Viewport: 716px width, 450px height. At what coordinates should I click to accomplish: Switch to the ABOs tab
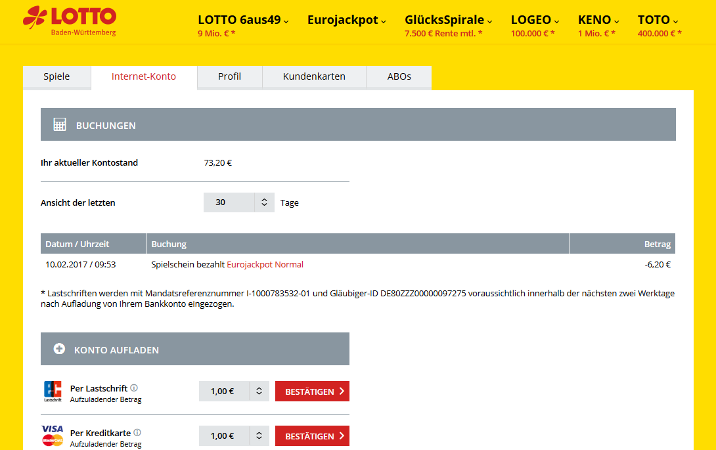(399, 77)
